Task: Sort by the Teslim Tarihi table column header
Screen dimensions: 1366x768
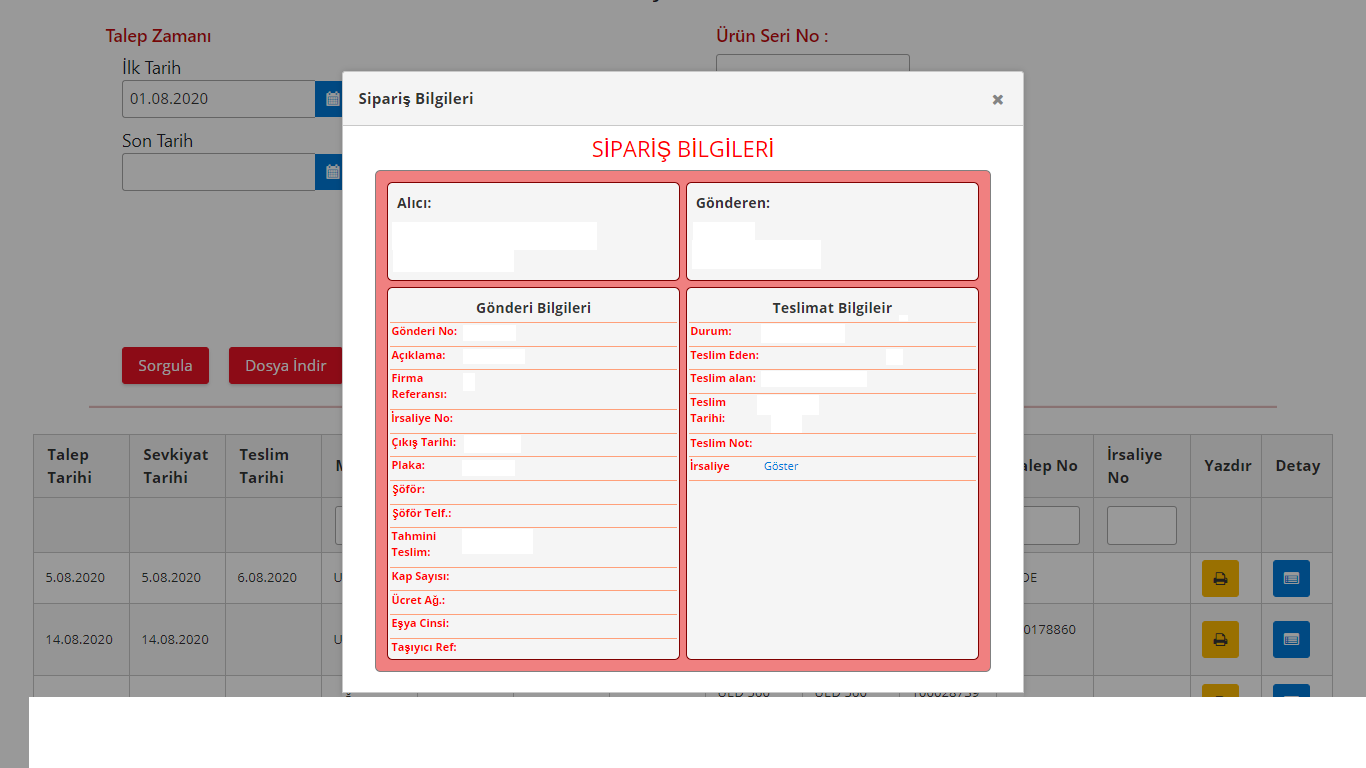Action: 273,466
